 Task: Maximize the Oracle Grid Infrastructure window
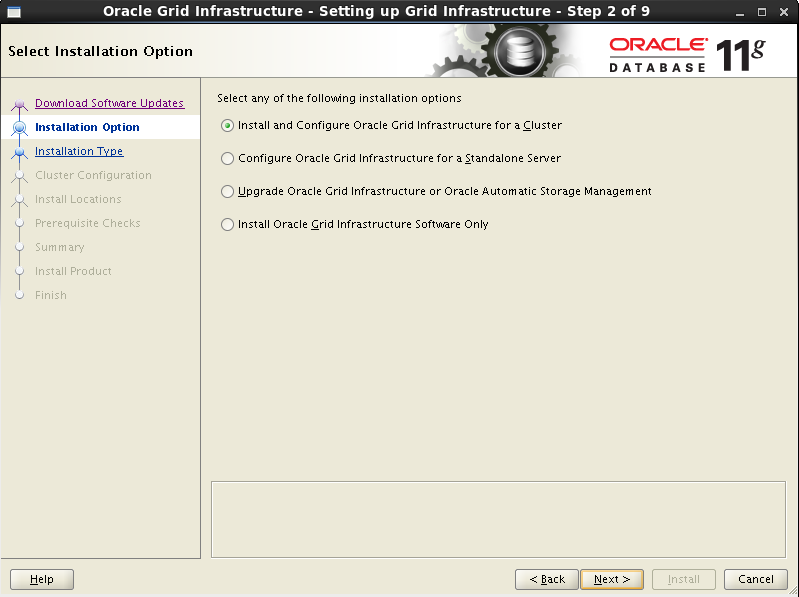point(762,12)
